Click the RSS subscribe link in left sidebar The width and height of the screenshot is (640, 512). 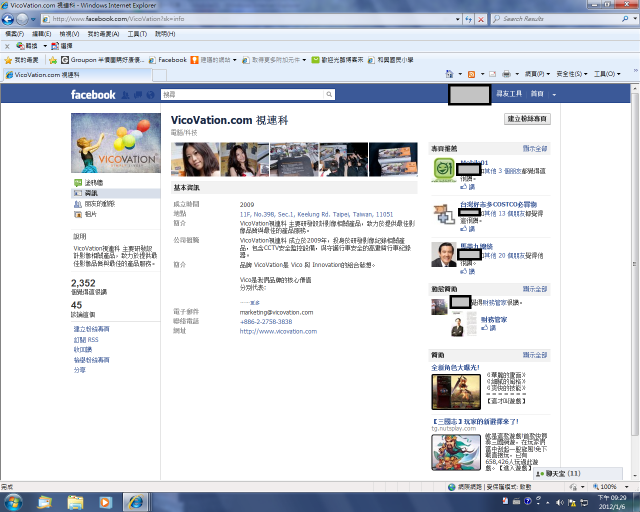pyautogui.click(x=86, y=340)
